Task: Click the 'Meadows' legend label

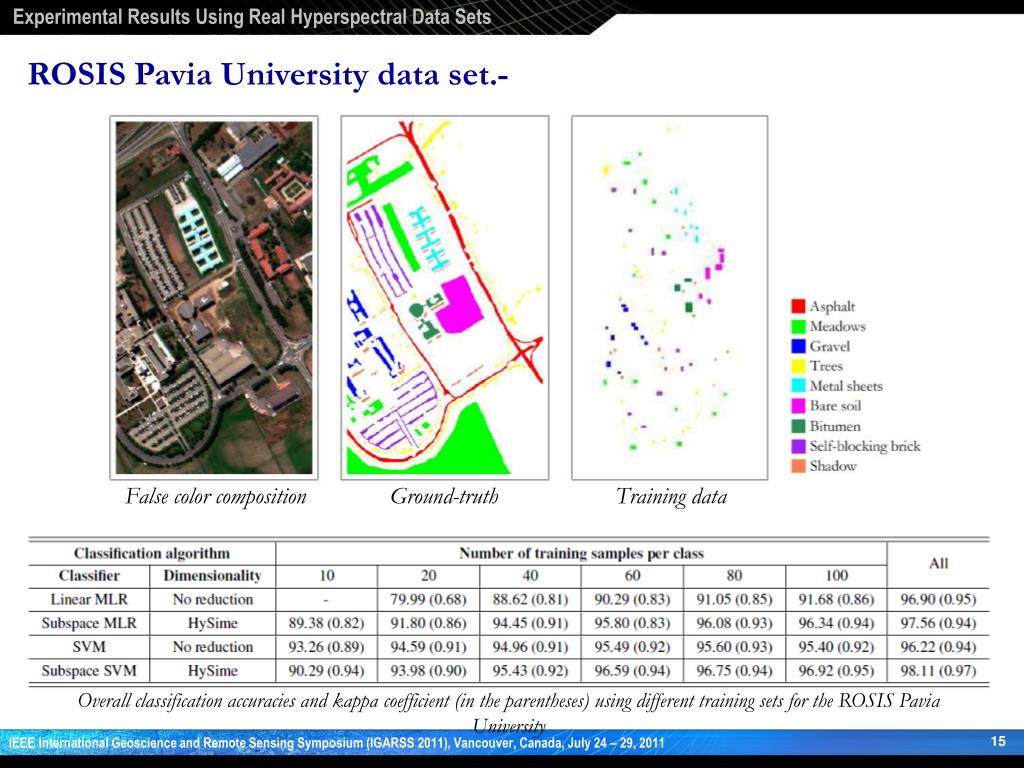Action: (837, 327)
